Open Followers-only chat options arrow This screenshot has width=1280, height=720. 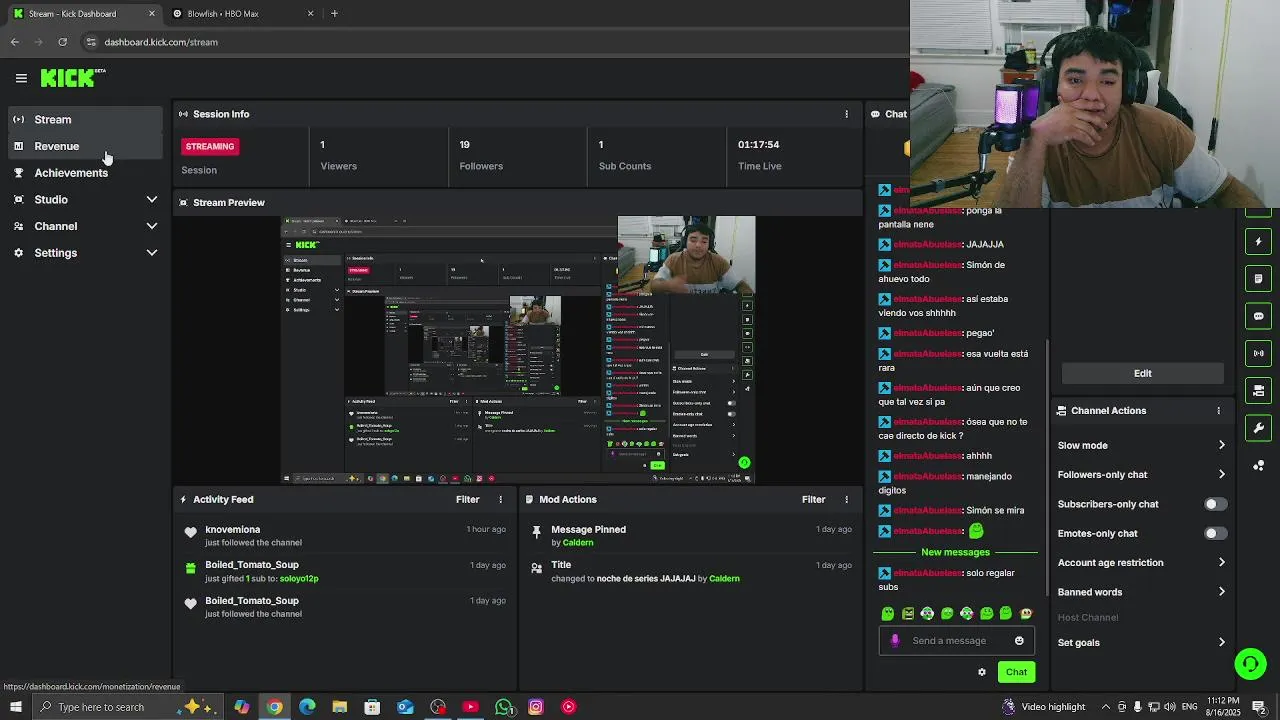point(1221,474)
